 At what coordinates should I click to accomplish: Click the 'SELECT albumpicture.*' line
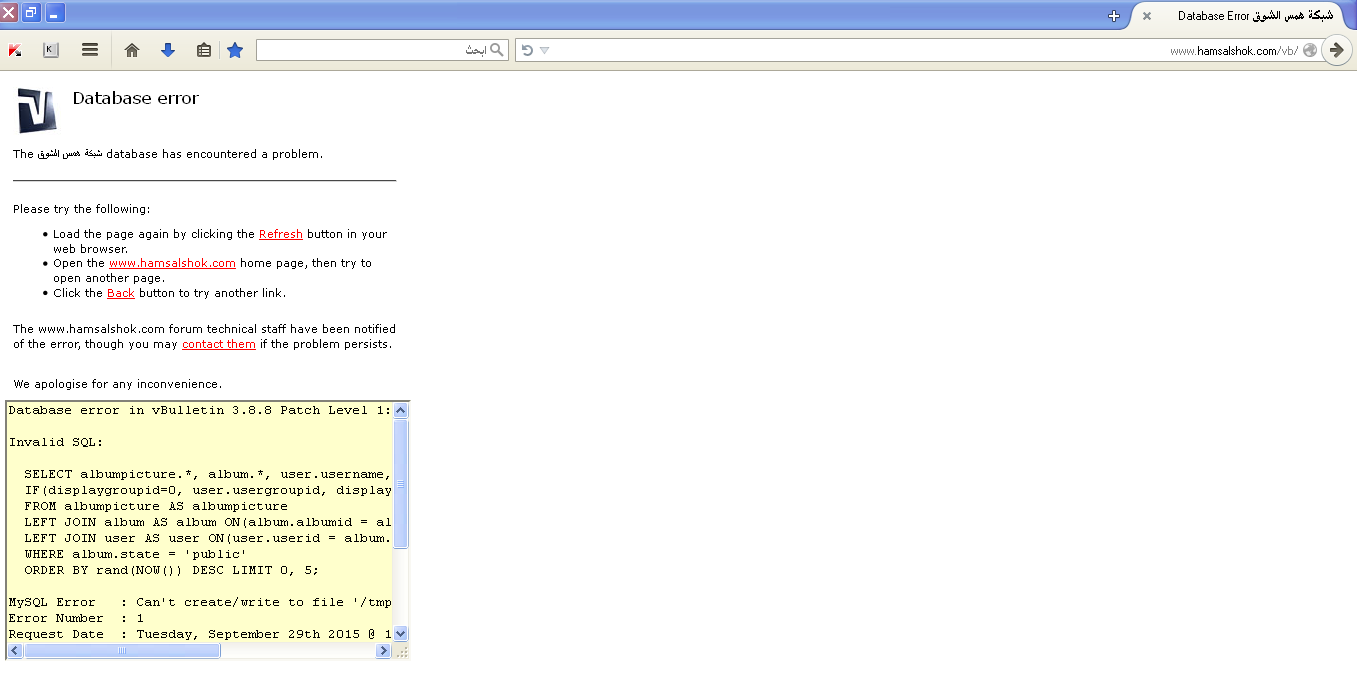pyautogui.click(x=208, y=474)
